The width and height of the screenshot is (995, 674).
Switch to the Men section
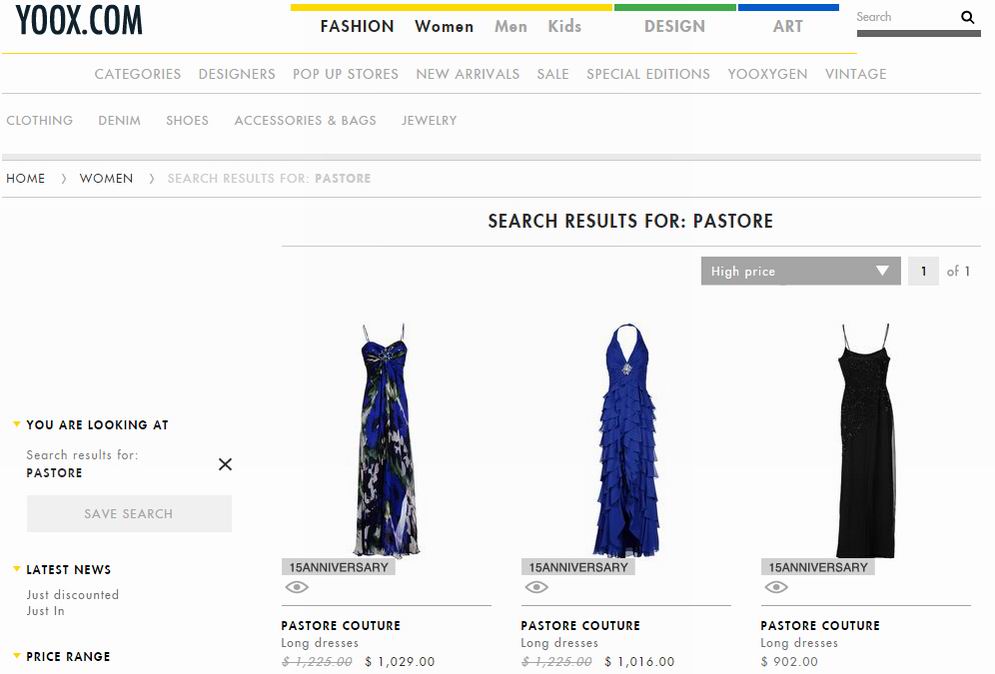(x=511, y=26)
